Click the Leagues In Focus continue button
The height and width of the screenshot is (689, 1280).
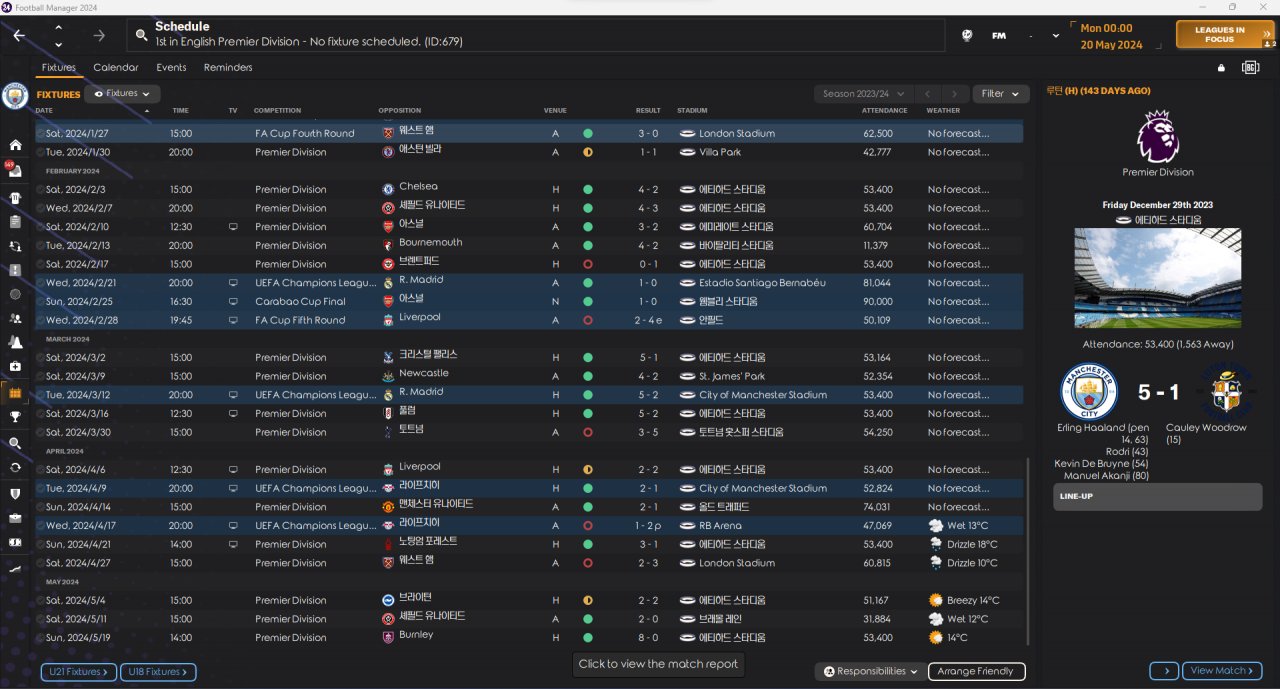pos(1225,35)
